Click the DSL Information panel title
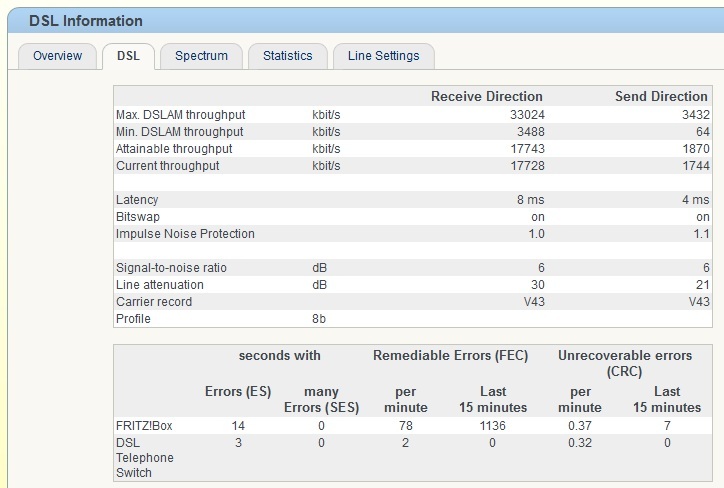The width and height of the screenshot is (724, 488). click(x=86, y=21)
